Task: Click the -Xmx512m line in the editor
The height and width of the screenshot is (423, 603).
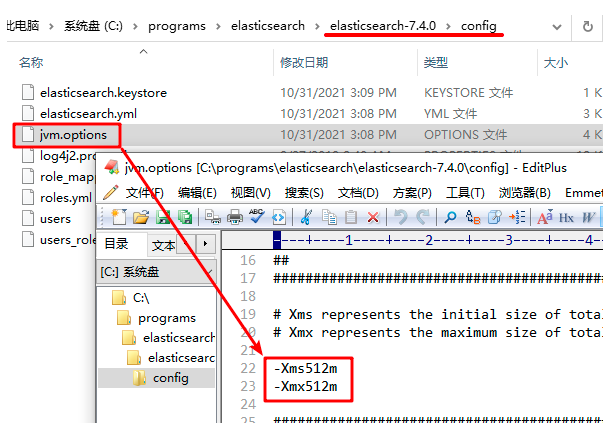Action: pos(306,386)
